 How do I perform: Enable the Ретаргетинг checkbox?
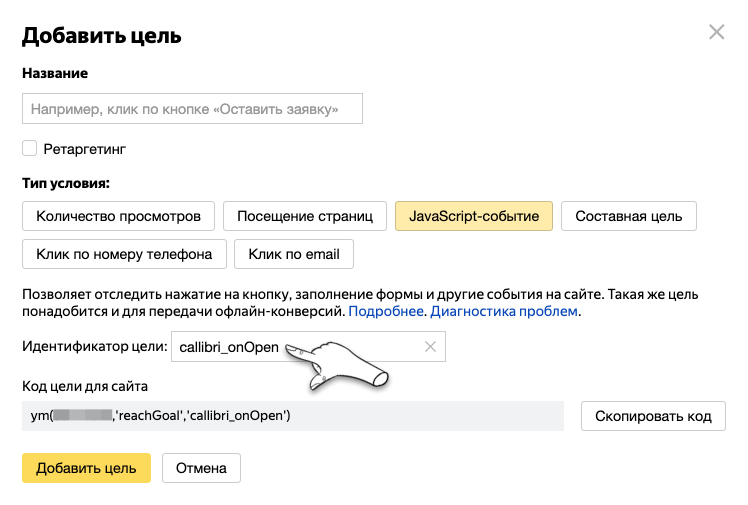[x=29, y=149]
